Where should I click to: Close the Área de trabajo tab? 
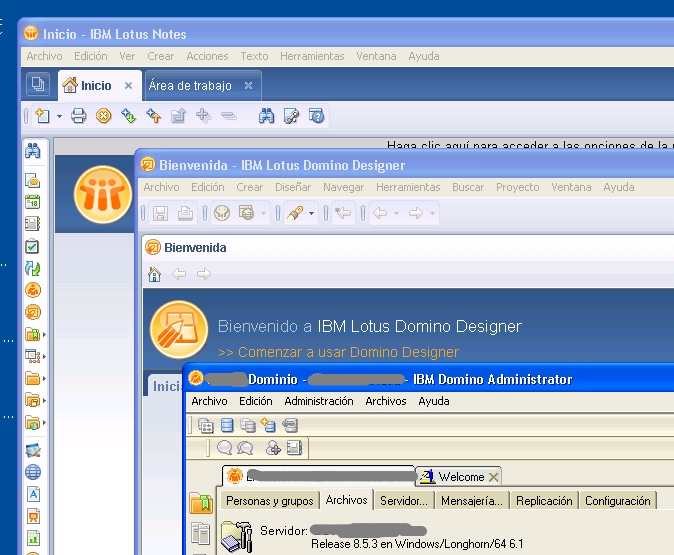coord(248,86)
